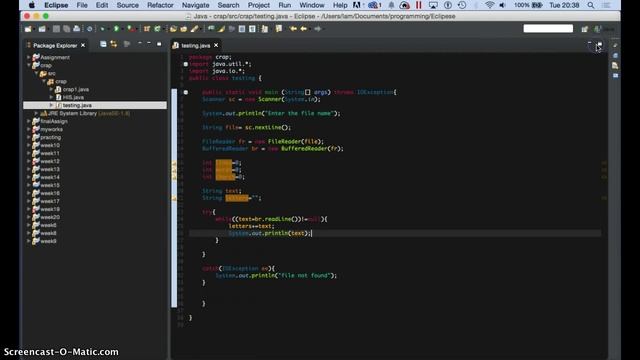Expand HIS.java in the tree
The image size is (640, 360).
[51, 98]
